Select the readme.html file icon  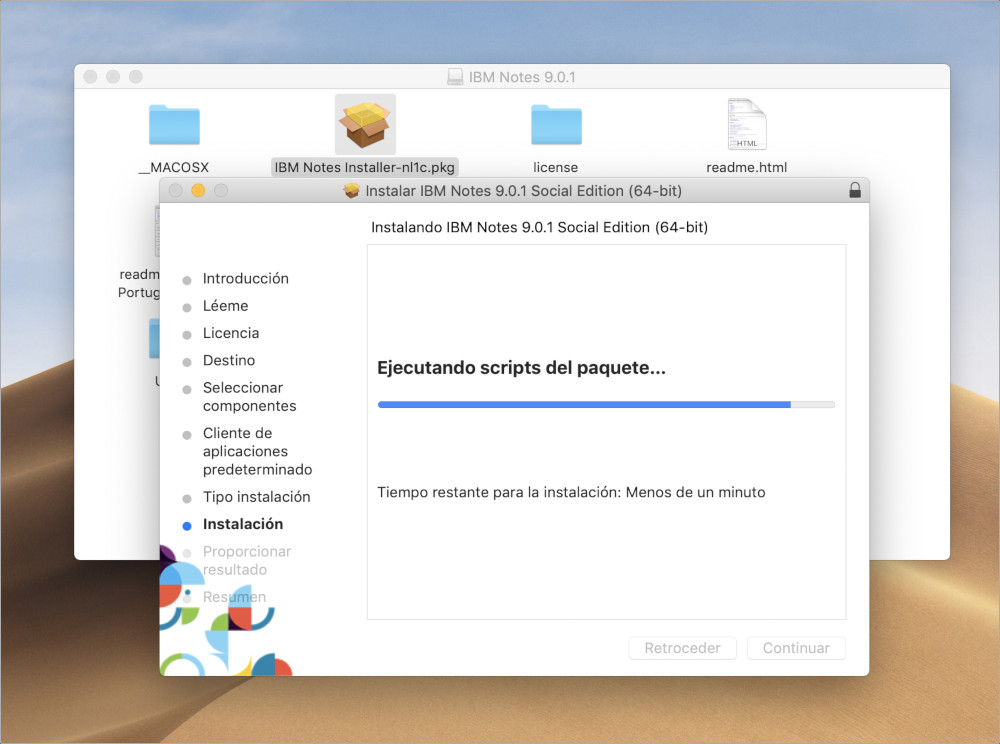tap(747, 124)
